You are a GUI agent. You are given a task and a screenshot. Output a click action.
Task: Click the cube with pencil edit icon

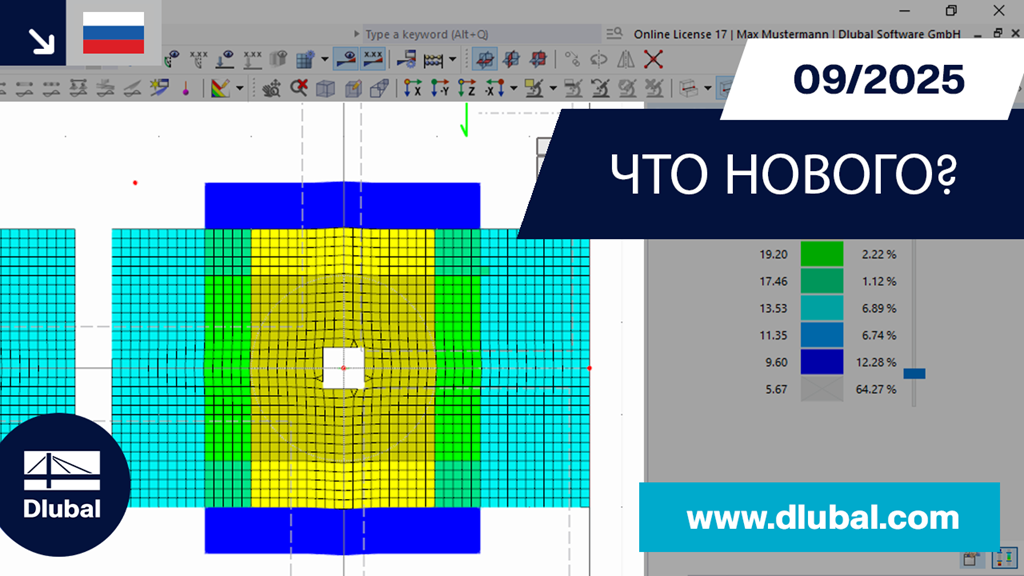point(353,88)
